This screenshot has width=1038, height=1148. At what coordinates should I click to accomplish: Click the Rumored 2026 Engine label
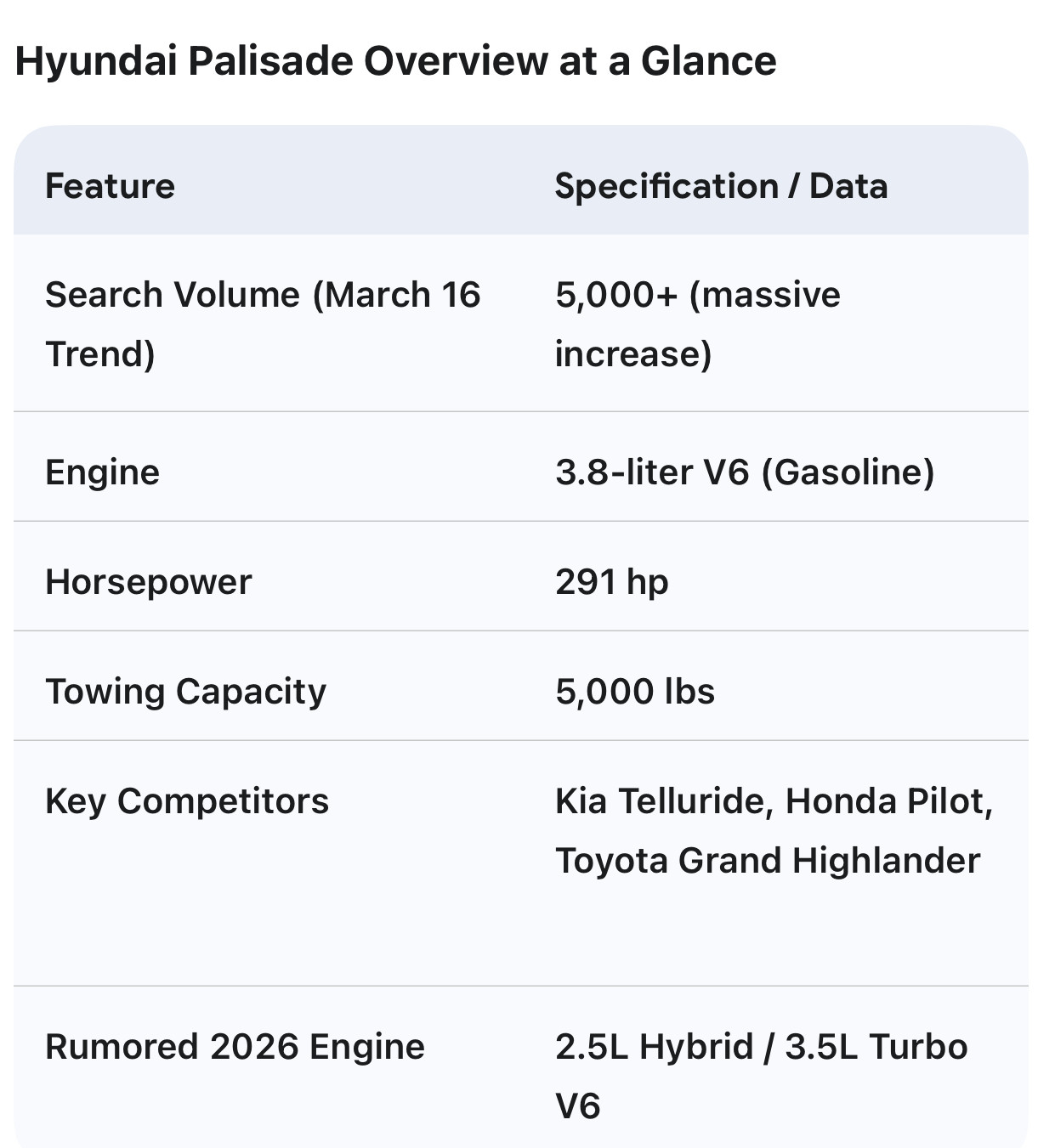235,1047
